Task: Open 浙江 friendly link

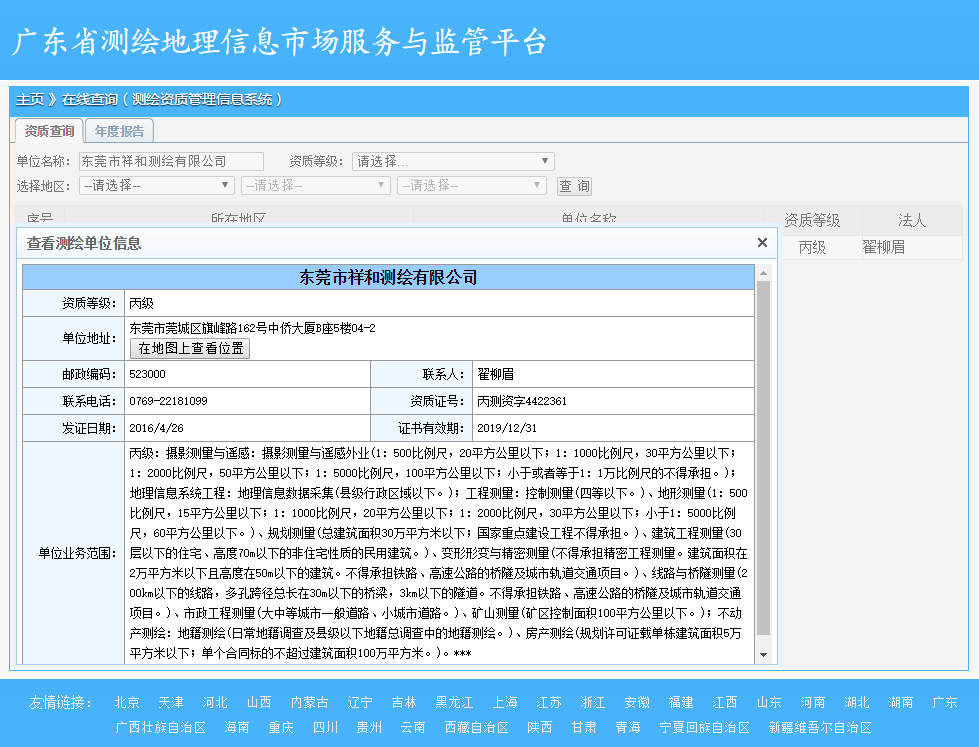Action: (x=593, y=702)
